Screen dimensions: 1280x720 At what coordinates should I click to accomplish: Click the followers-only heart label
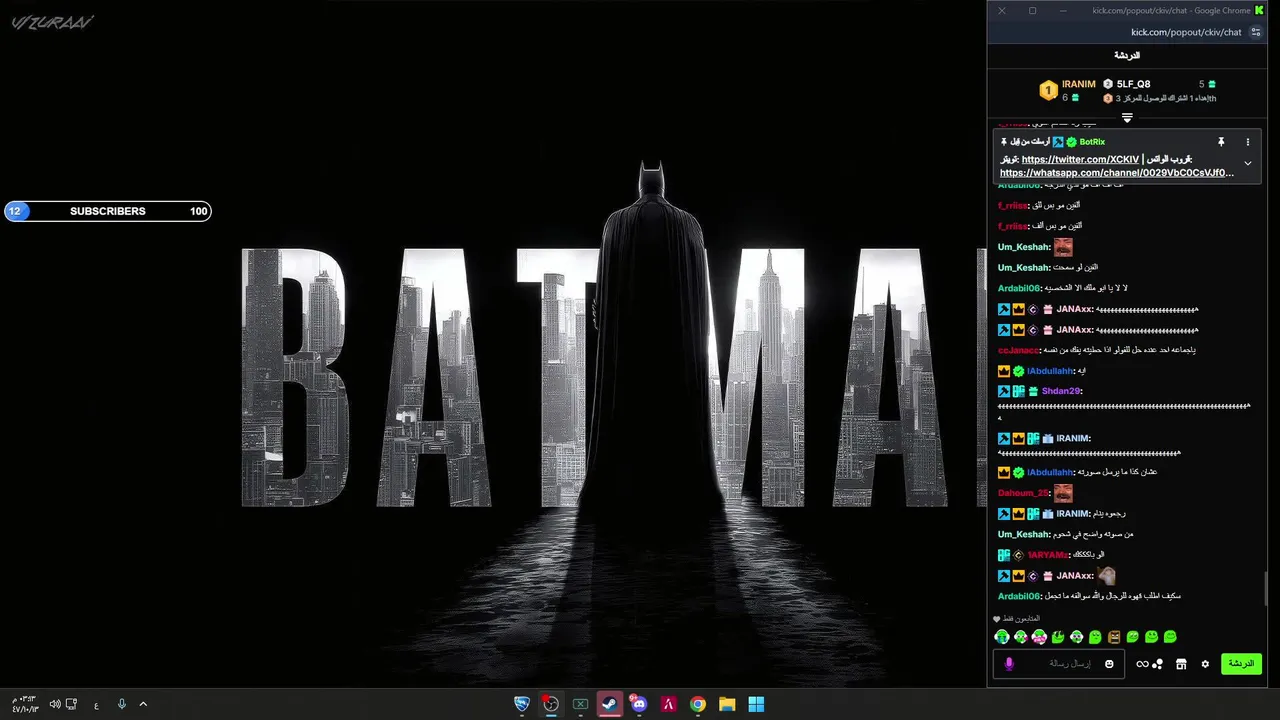coord(1017,619)
